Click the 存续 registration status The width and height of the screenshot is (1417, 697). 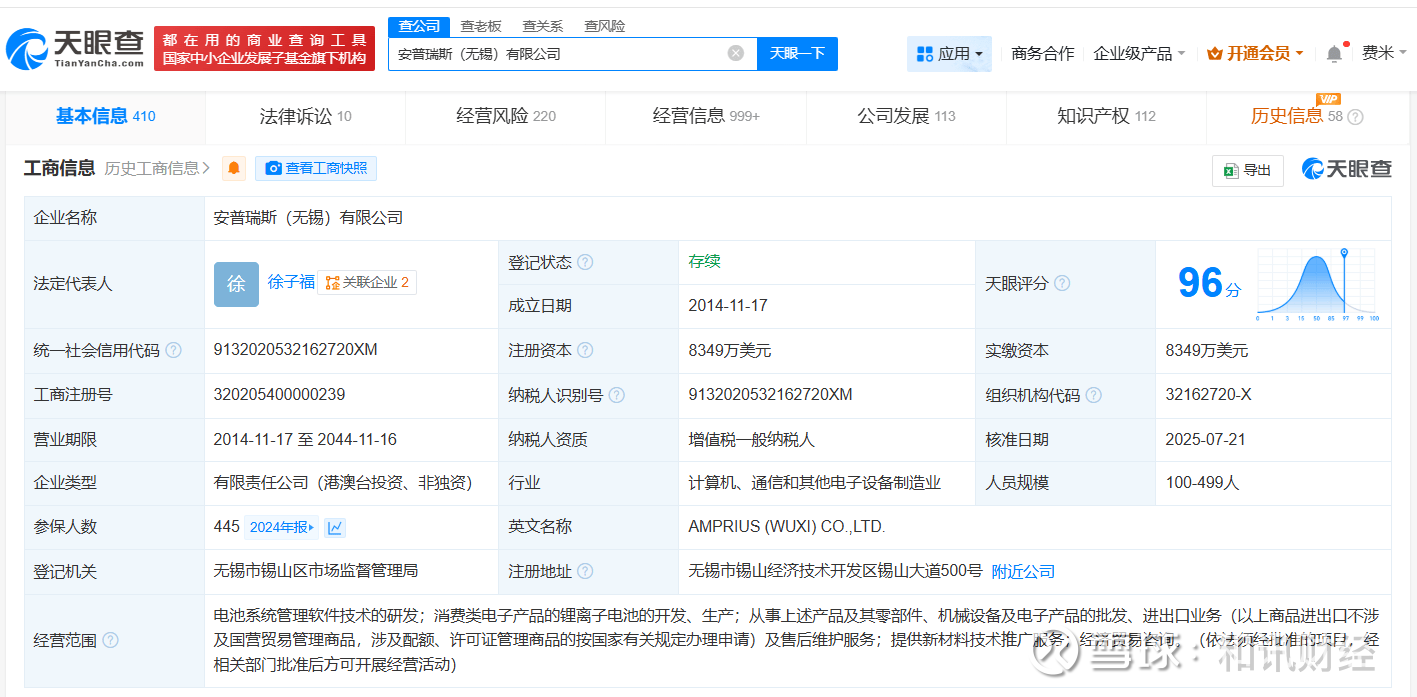click(x=704, y=262)
